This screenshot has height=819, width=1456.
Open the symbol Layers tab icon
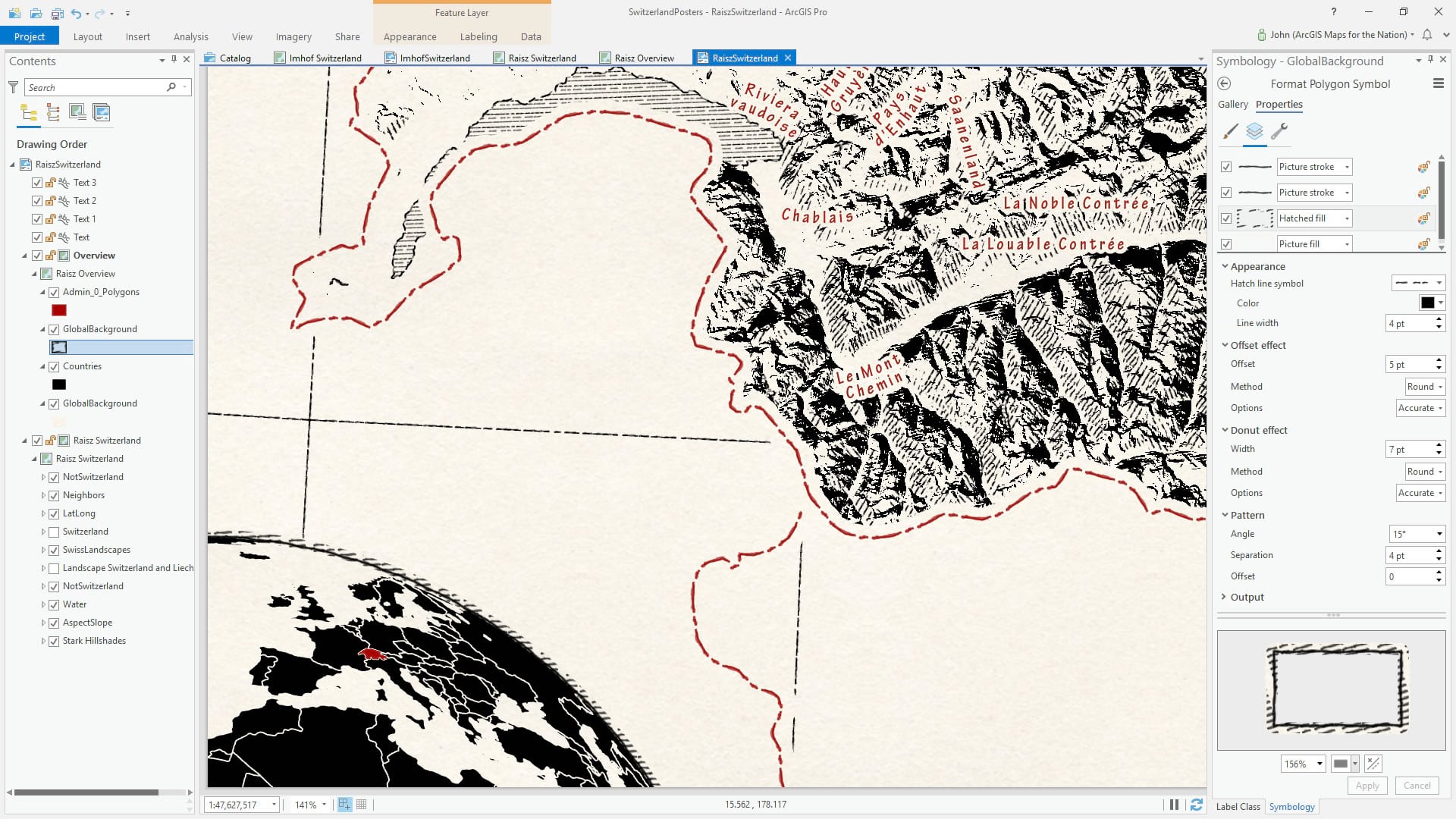[1254, 131]
